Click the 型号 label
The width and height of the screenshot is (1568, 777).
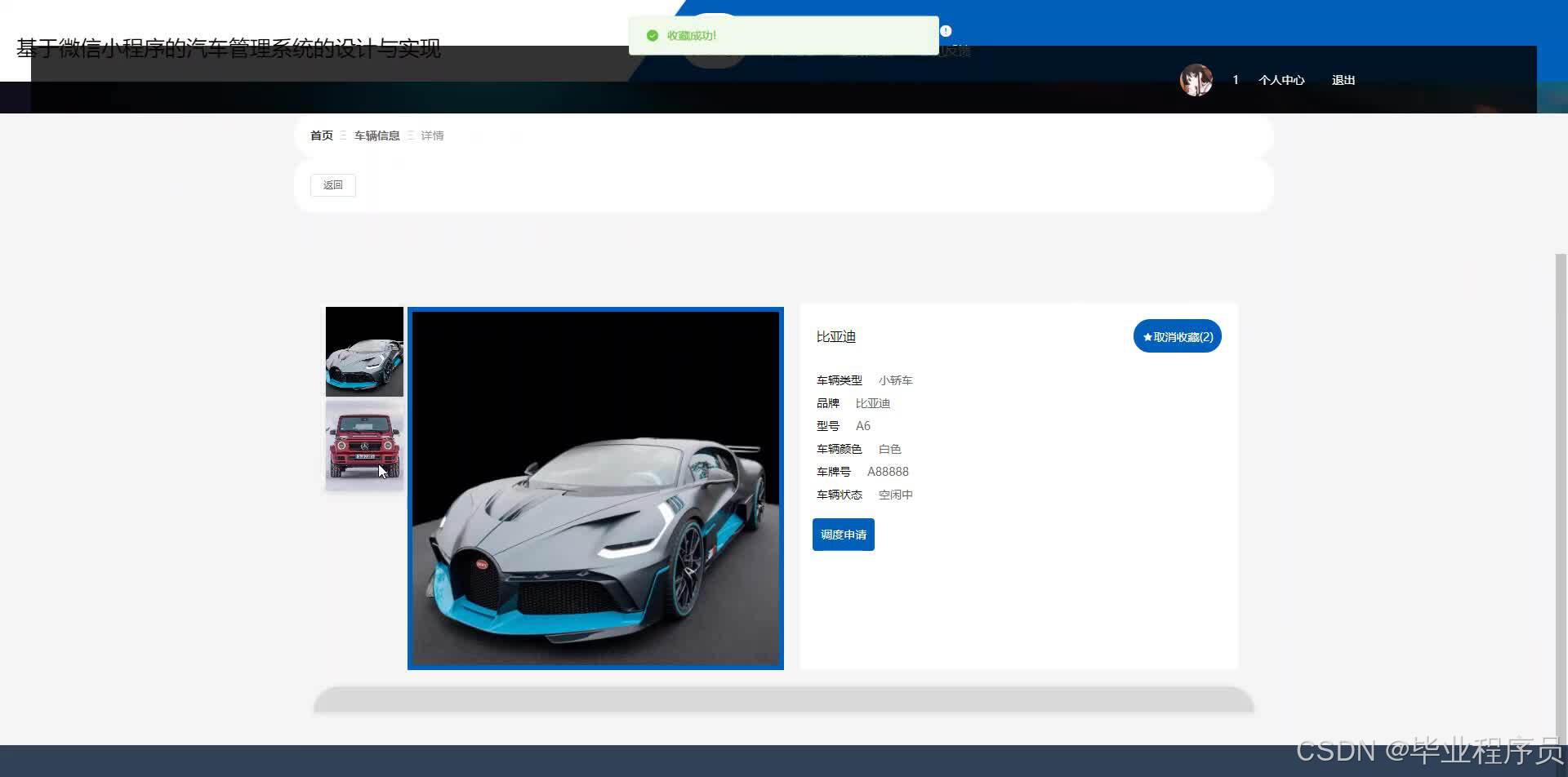pyautogui.click(x=828, y=426)
